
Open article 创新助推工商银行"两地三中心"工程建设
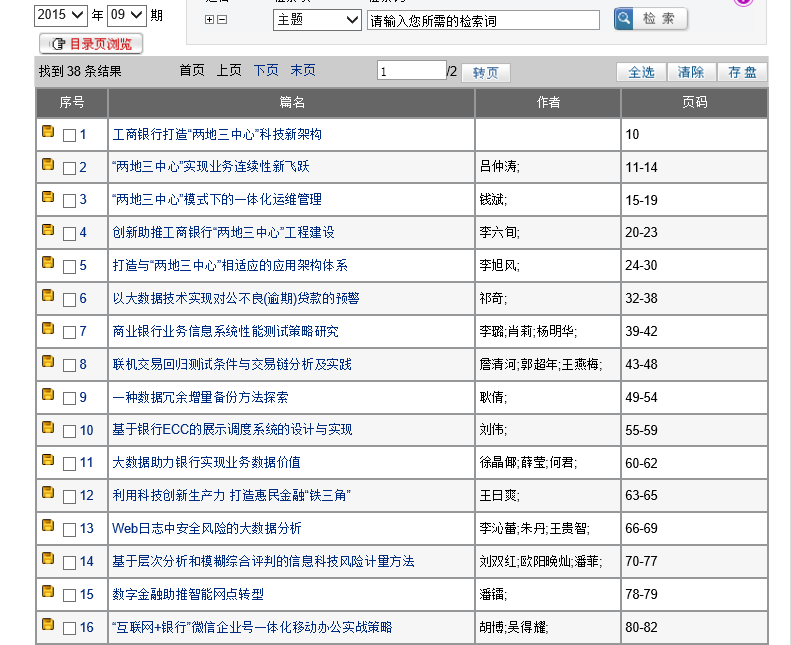(x=223, y=232)
